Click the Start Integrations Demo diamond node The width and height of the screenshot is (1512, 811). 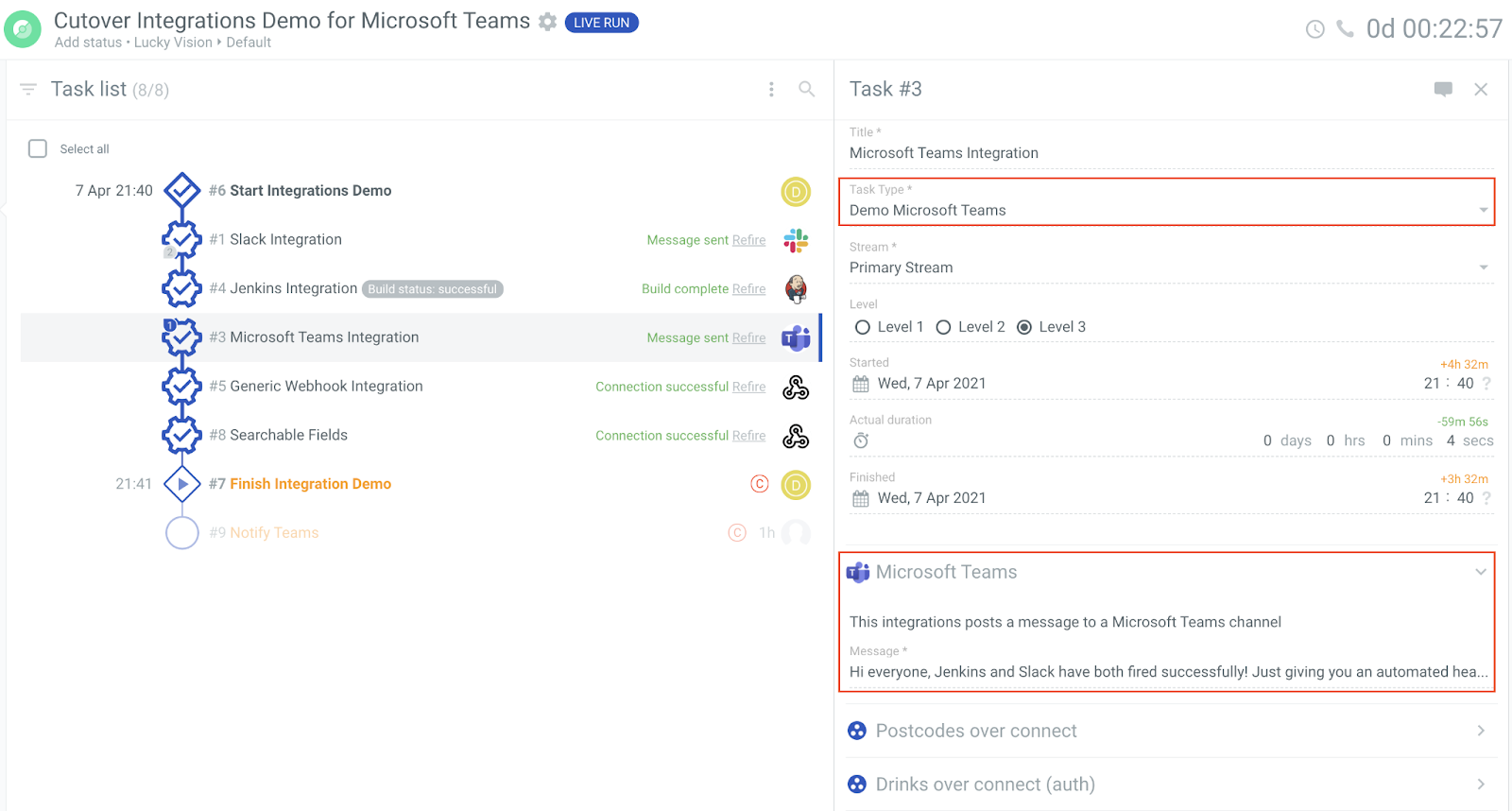182,190
